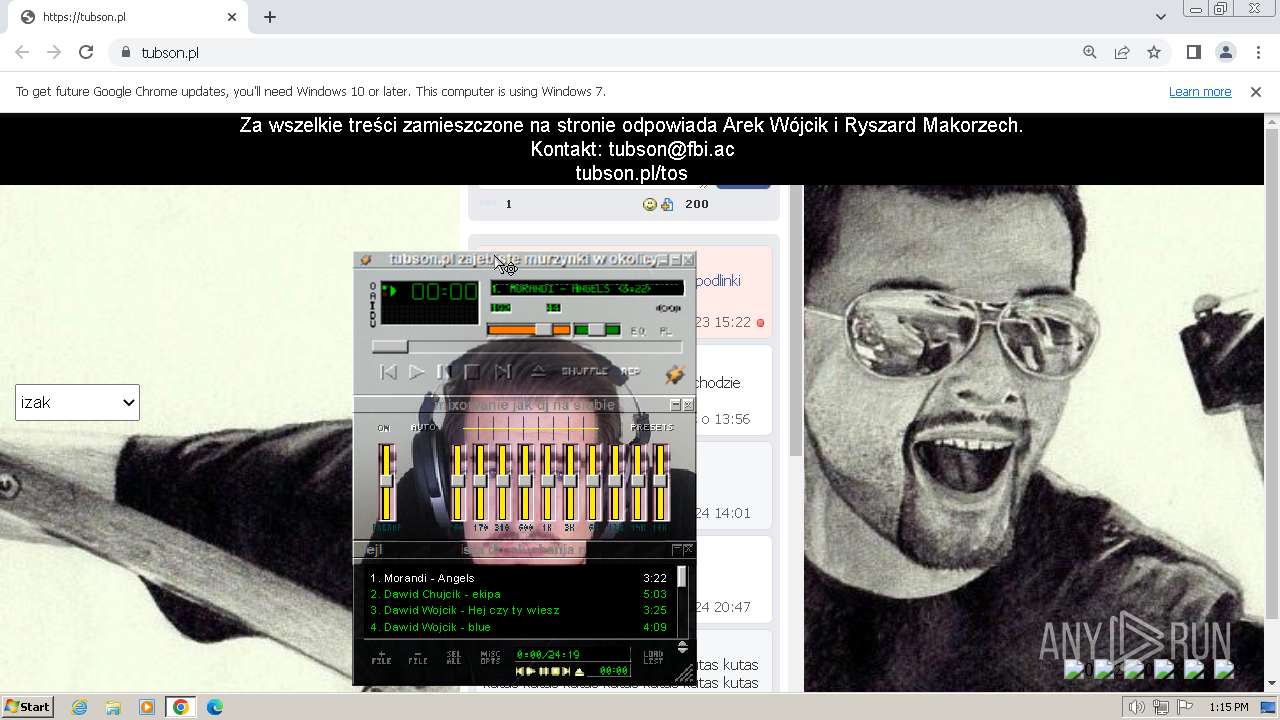Adjust the 3K equalizer band slider

[x=569, y=483]
